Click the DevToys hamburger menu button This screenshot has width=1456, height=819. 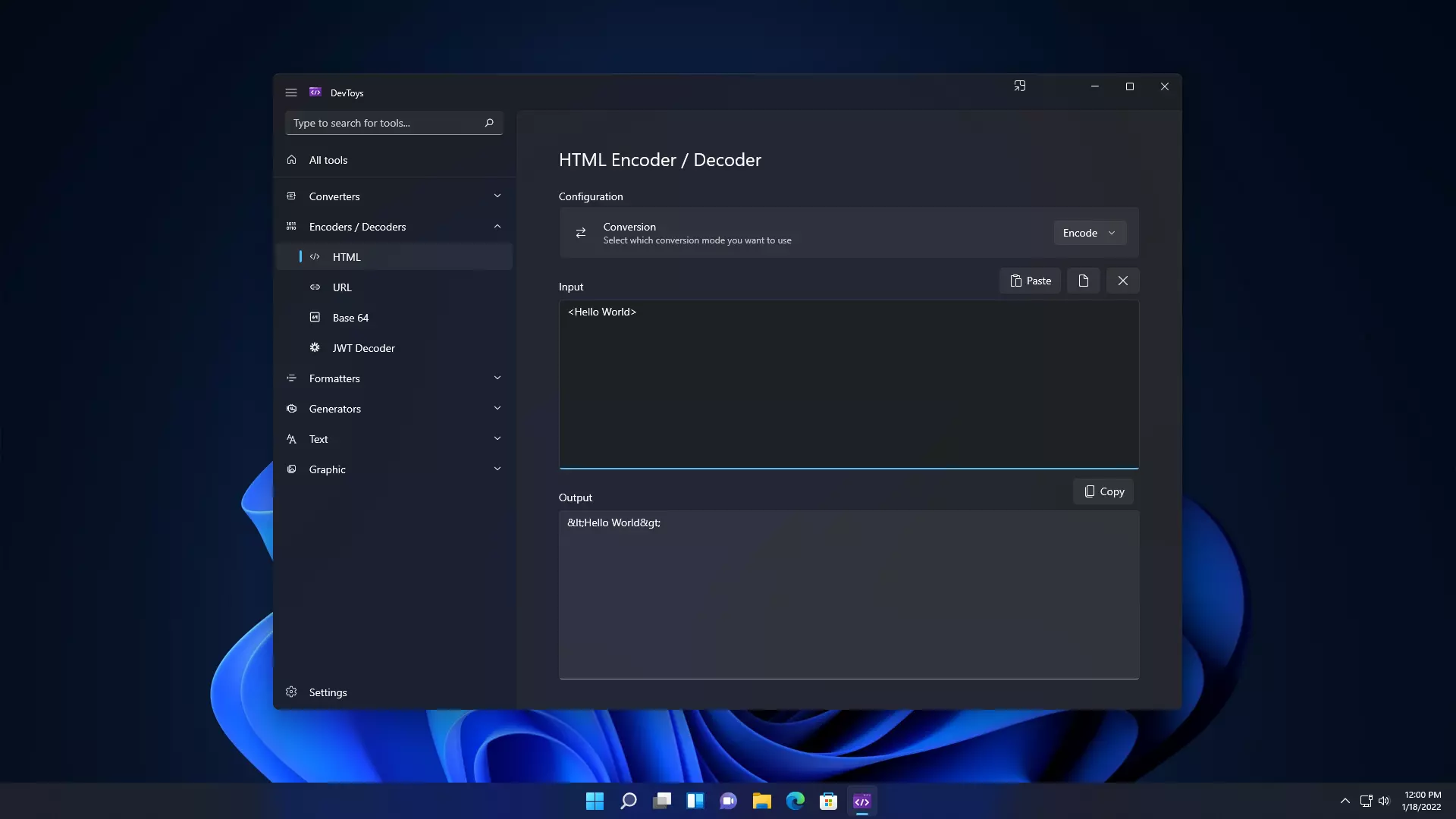pyautogui.click(x=291, y=92)
